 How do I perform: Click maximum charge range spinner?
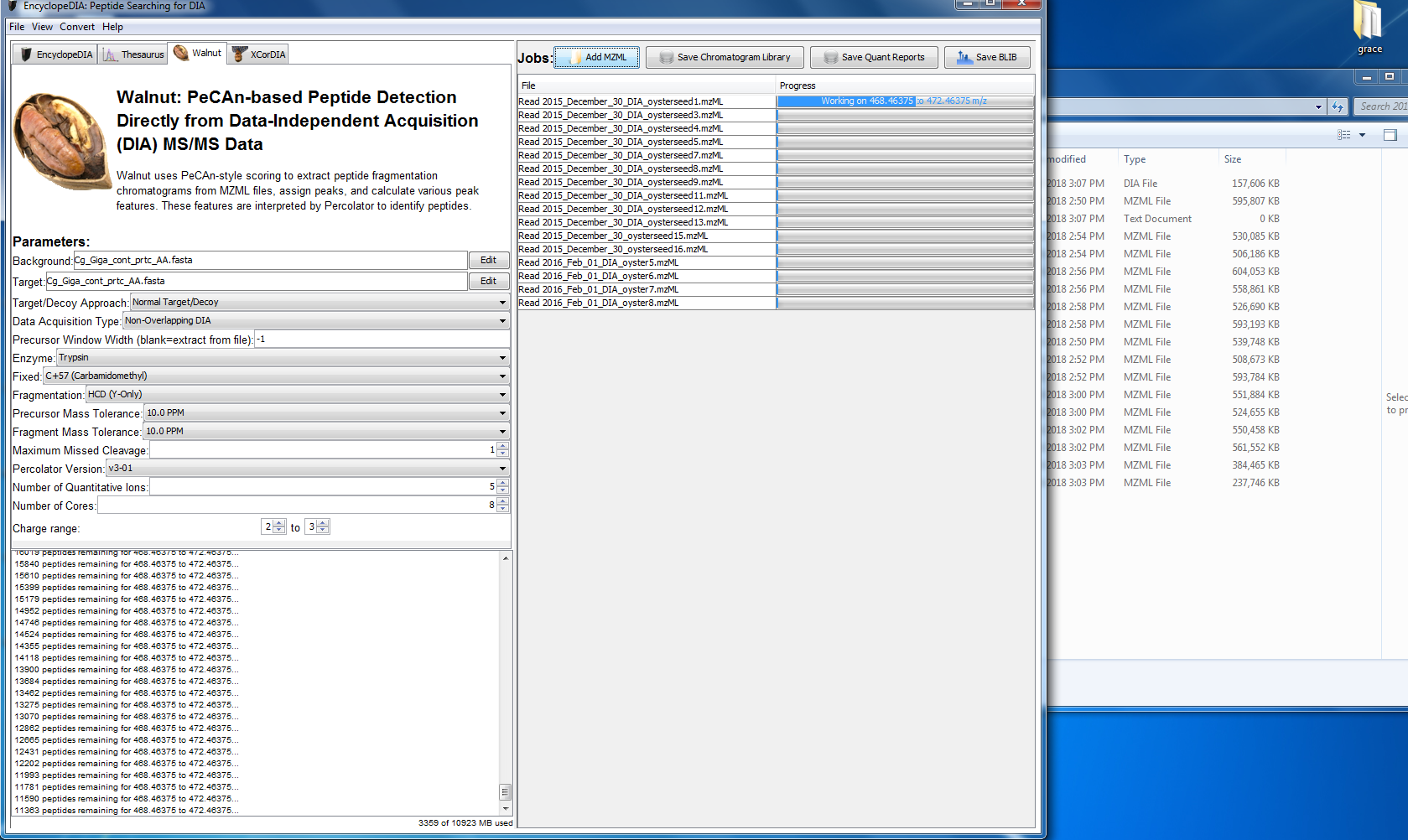[323, 526]
